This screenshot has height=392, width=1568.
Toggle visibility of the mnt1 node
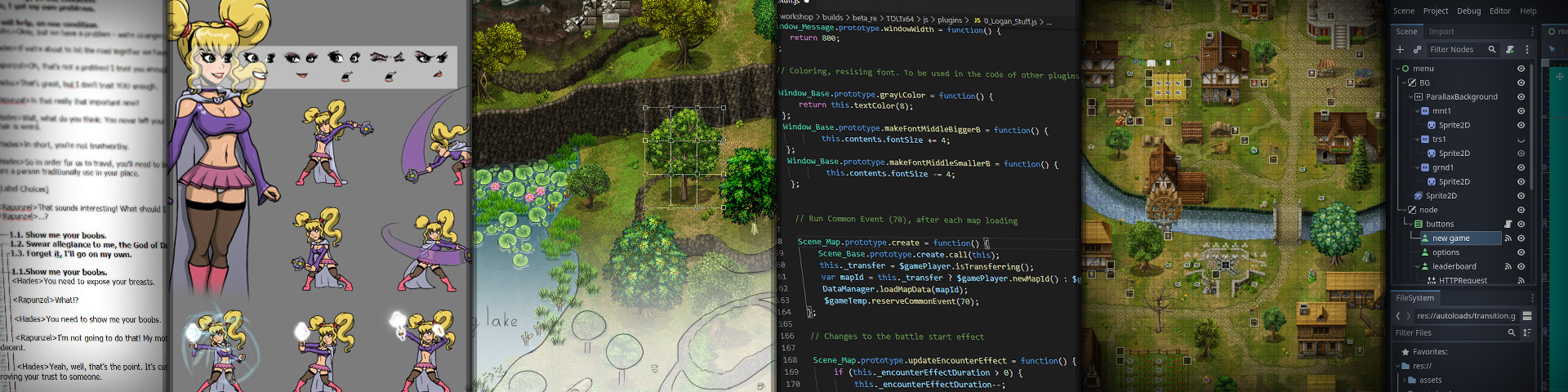coord(1521,111)
